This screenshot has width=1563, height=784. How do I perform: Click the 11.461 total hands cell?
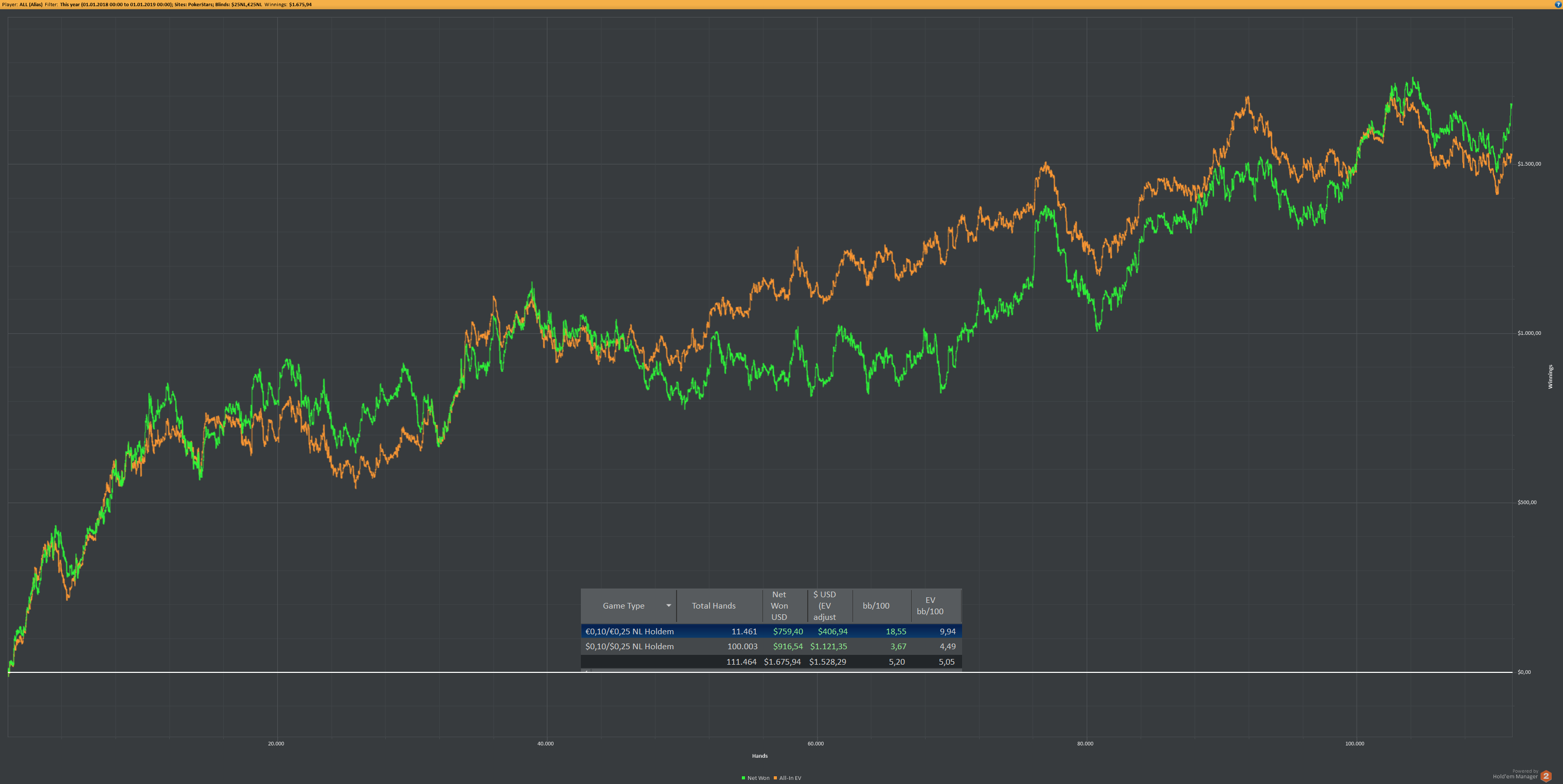(x=744, y=632)
